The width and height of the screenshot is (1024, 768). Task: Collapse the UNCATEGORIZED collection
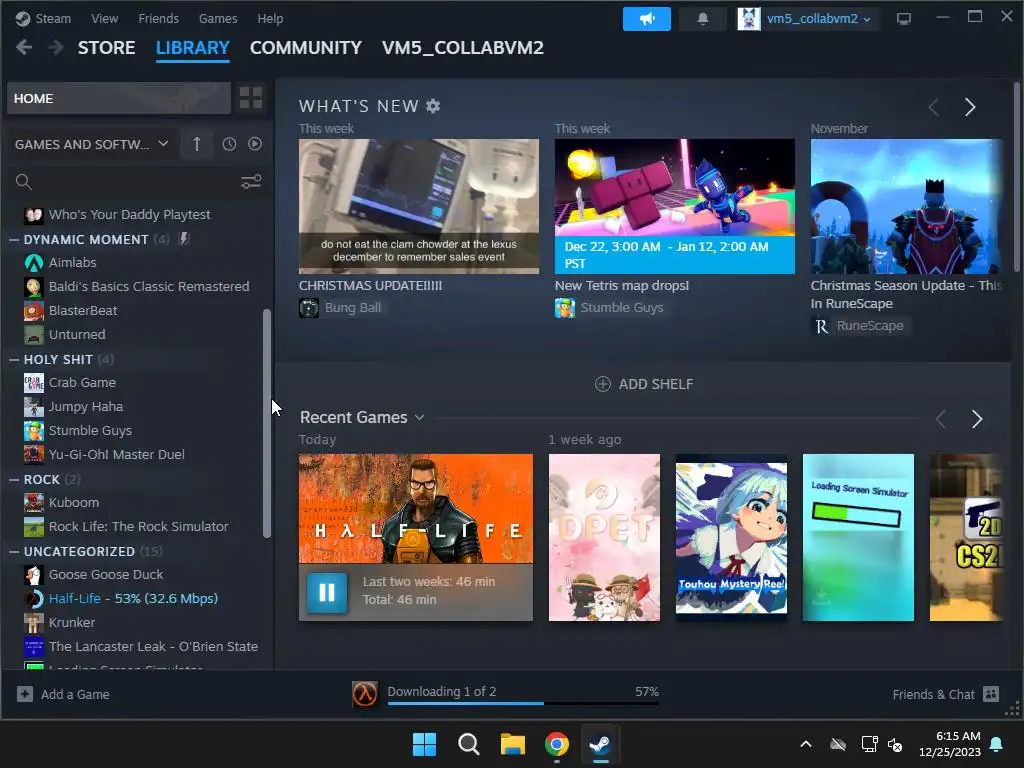point(14,552)
